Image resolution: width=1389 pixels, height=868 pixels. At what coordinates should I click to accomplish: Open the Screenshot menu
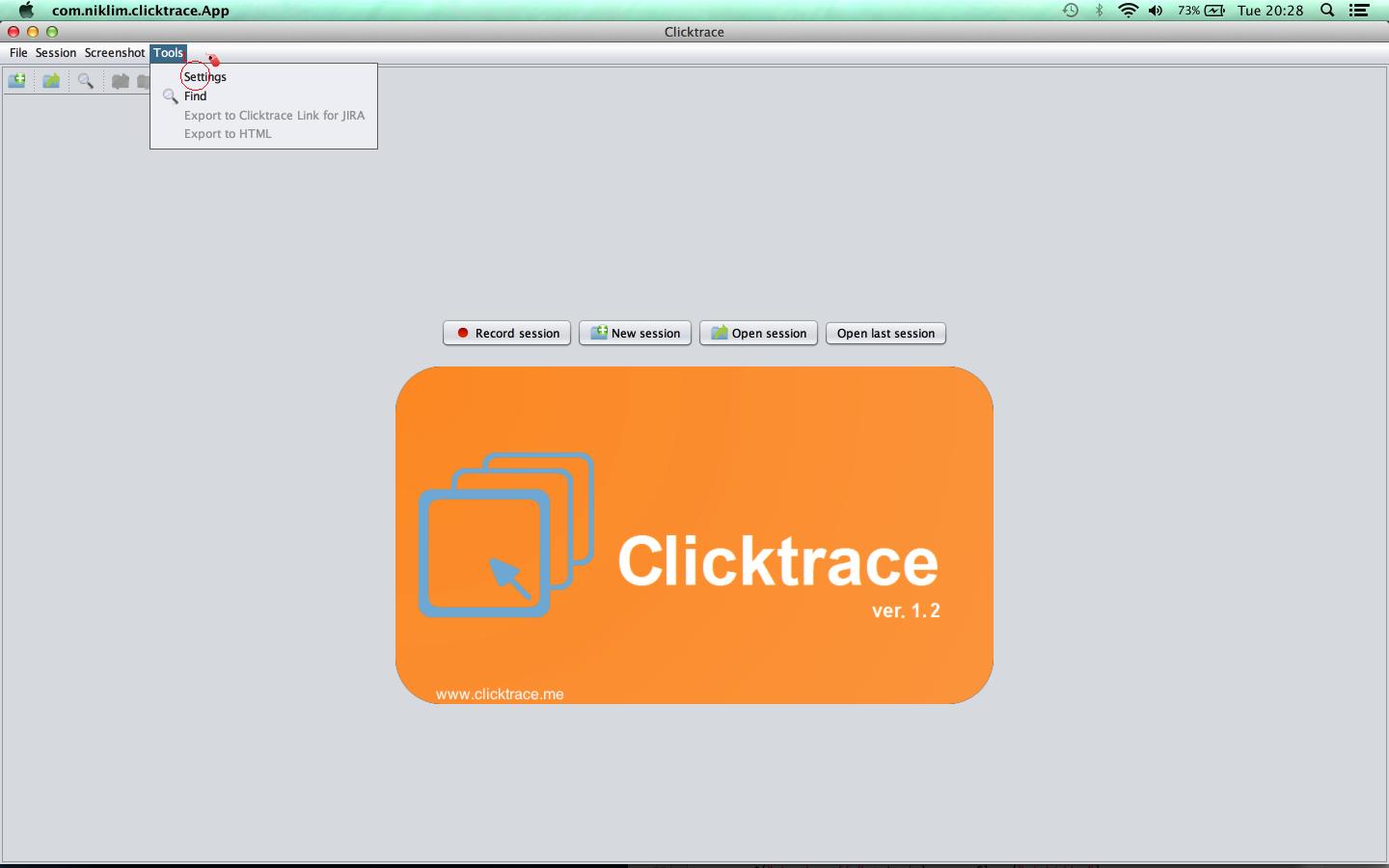coord(115,53)
